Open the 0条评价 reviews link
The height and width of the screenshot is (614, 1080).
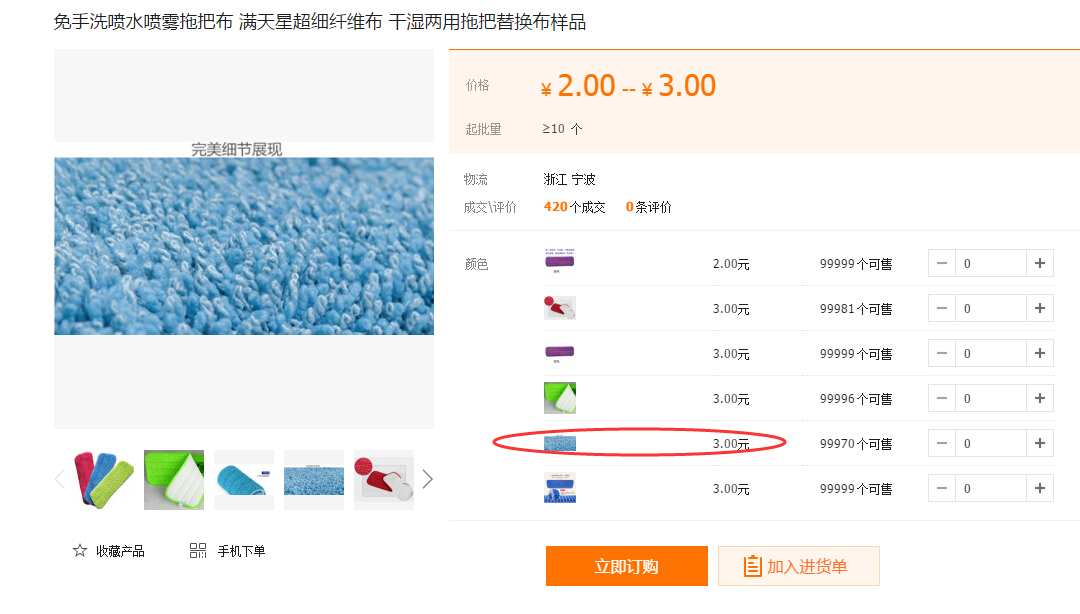point(649,207)
